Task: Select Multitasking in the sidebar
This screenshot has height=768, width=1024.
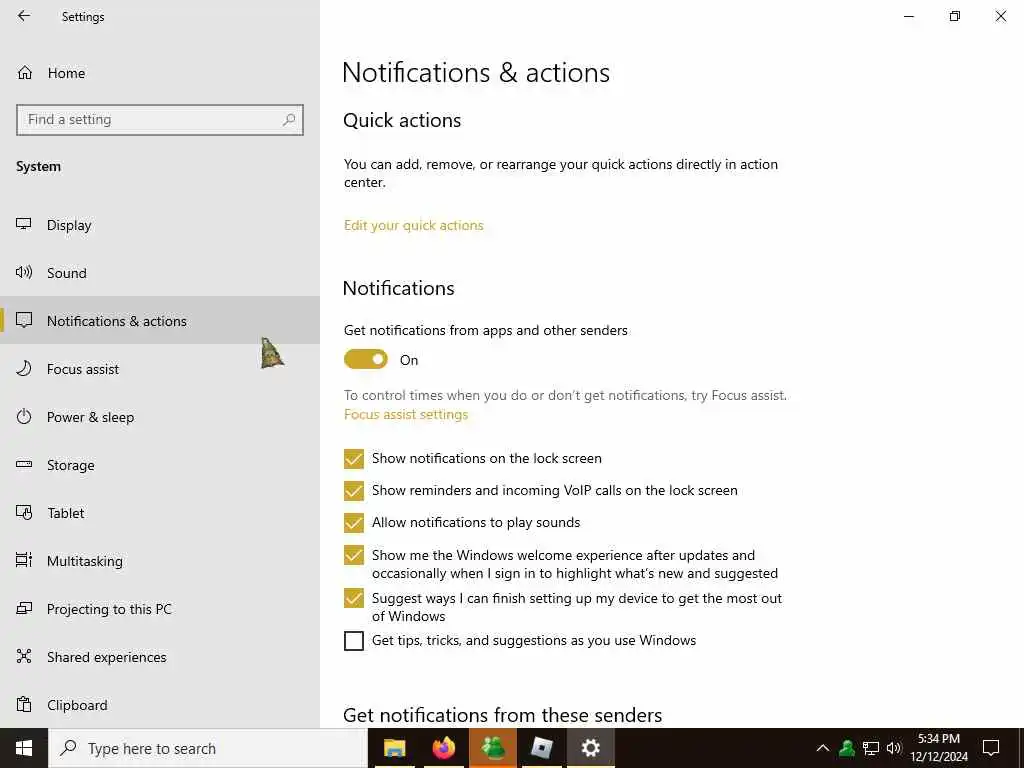Action: [x=160, y=560]
